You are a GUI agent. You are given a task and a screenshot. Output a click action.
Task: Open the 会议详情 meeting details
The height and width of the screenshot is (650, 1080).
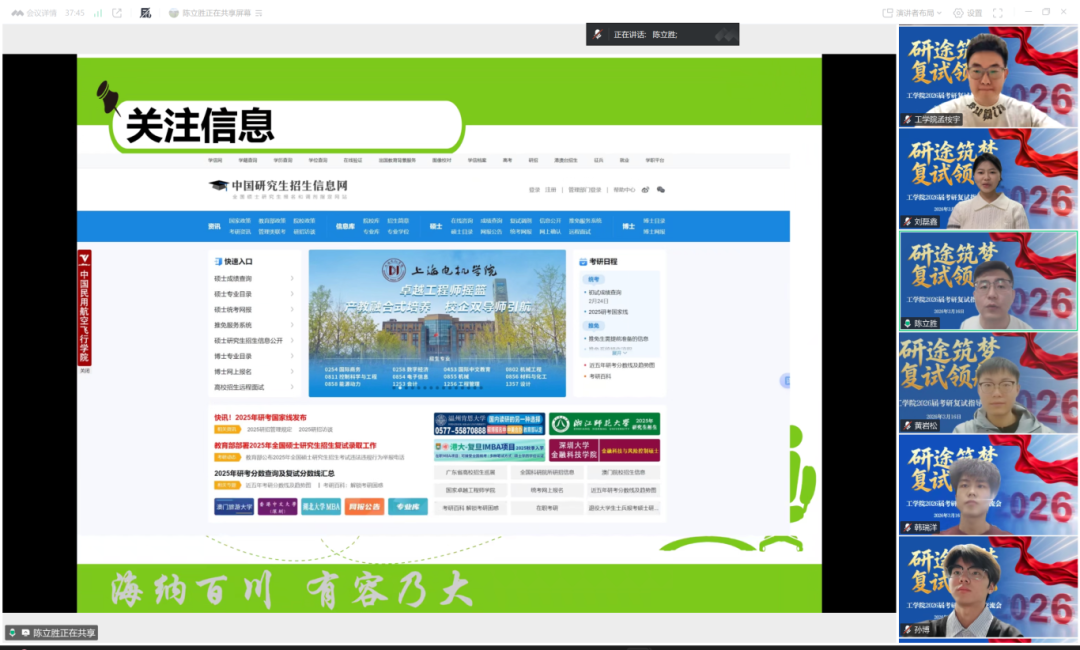[x=34, y=13]
